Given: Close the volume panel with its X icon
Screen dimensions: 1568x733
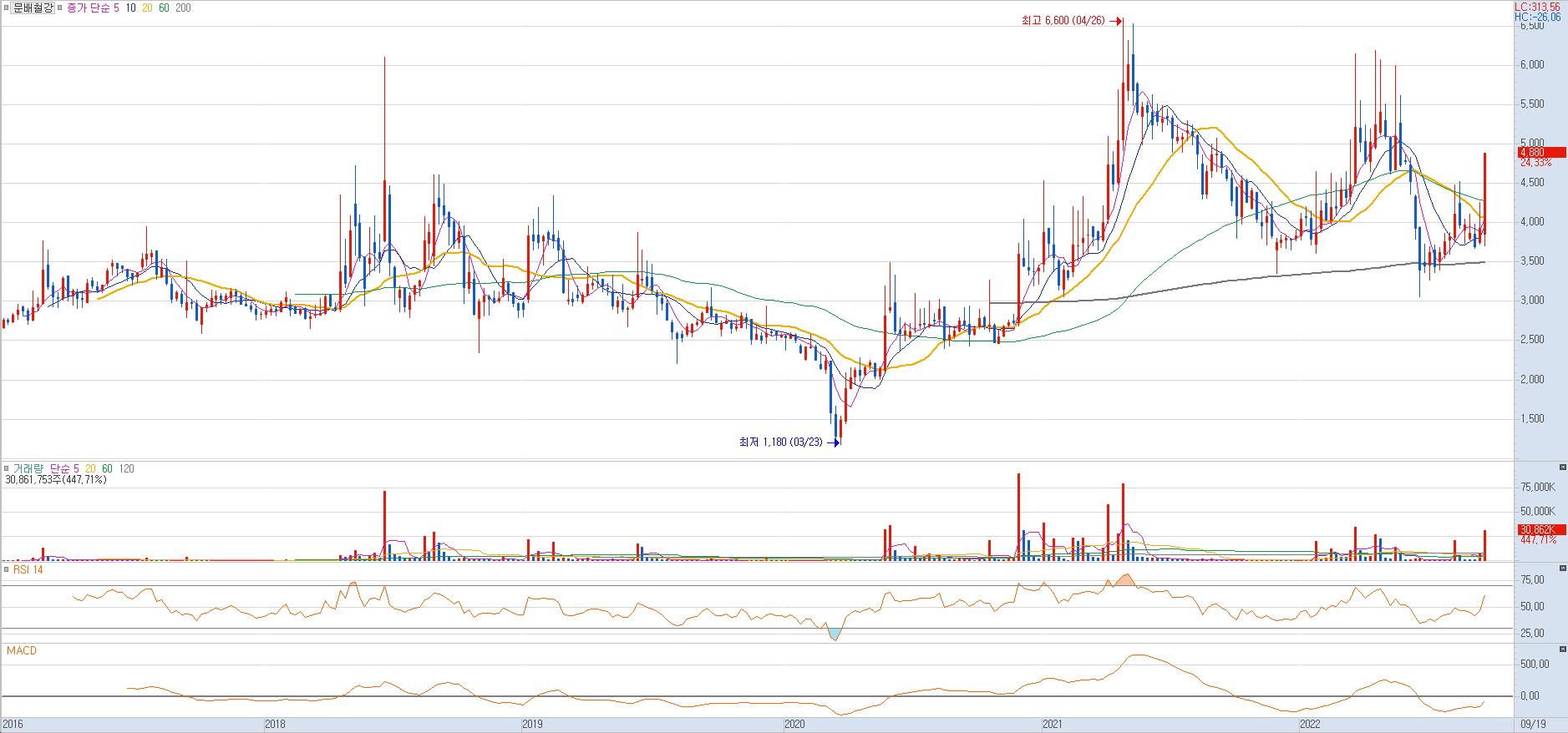Looking at the screenshot, I should click(x=1563, y=467).
